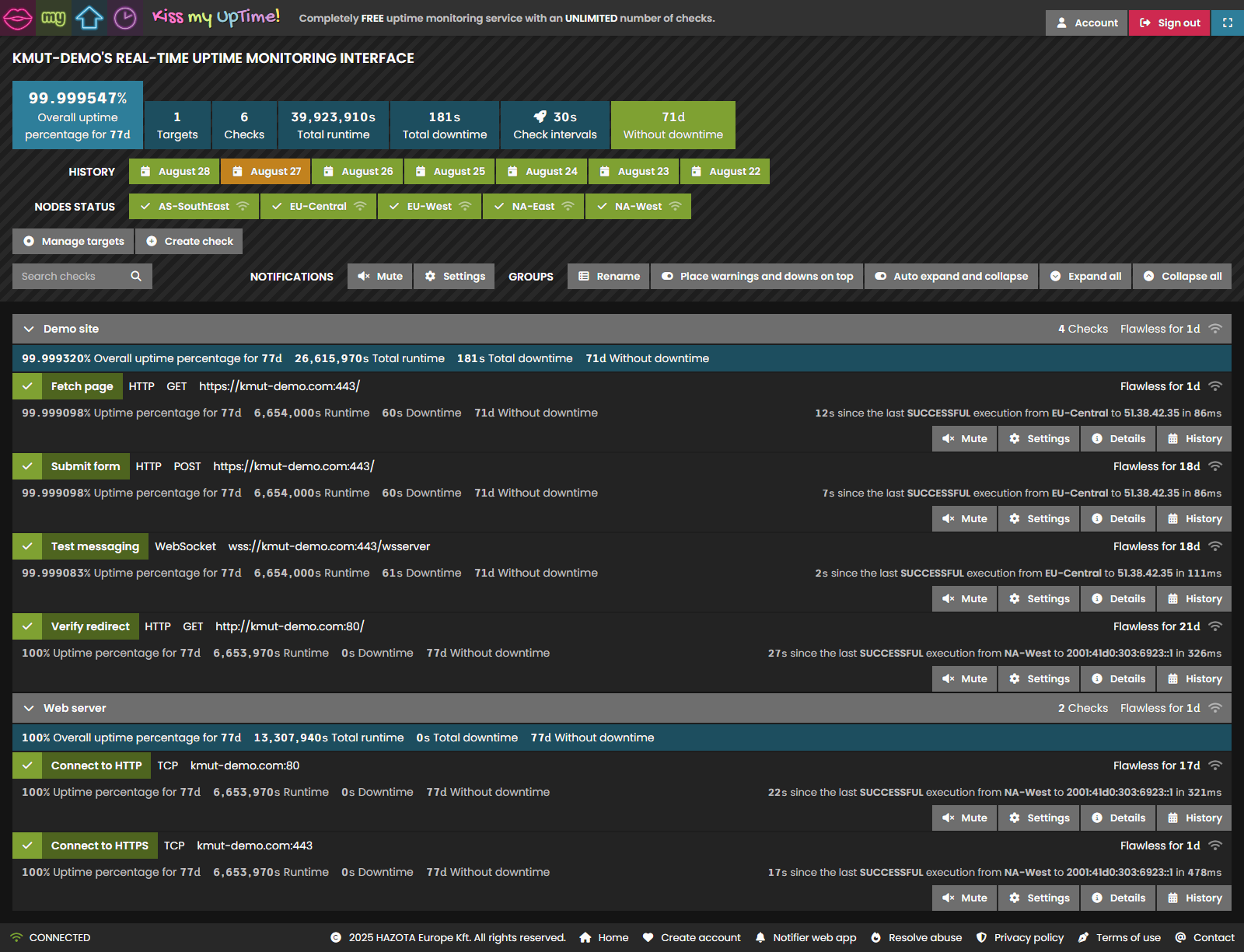The image size is (1244, 952).
Task: Click the Resolve abuse icon in the footer
Action: [875, 937]
